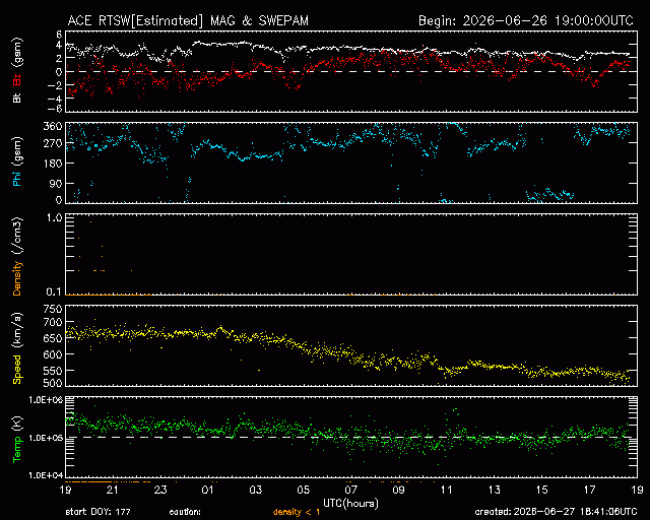Click the title 'ACE RTSW[Estimated] MAG & SWEPAM'
Viewport: 650px width, 520px height.
pos(188,21)
